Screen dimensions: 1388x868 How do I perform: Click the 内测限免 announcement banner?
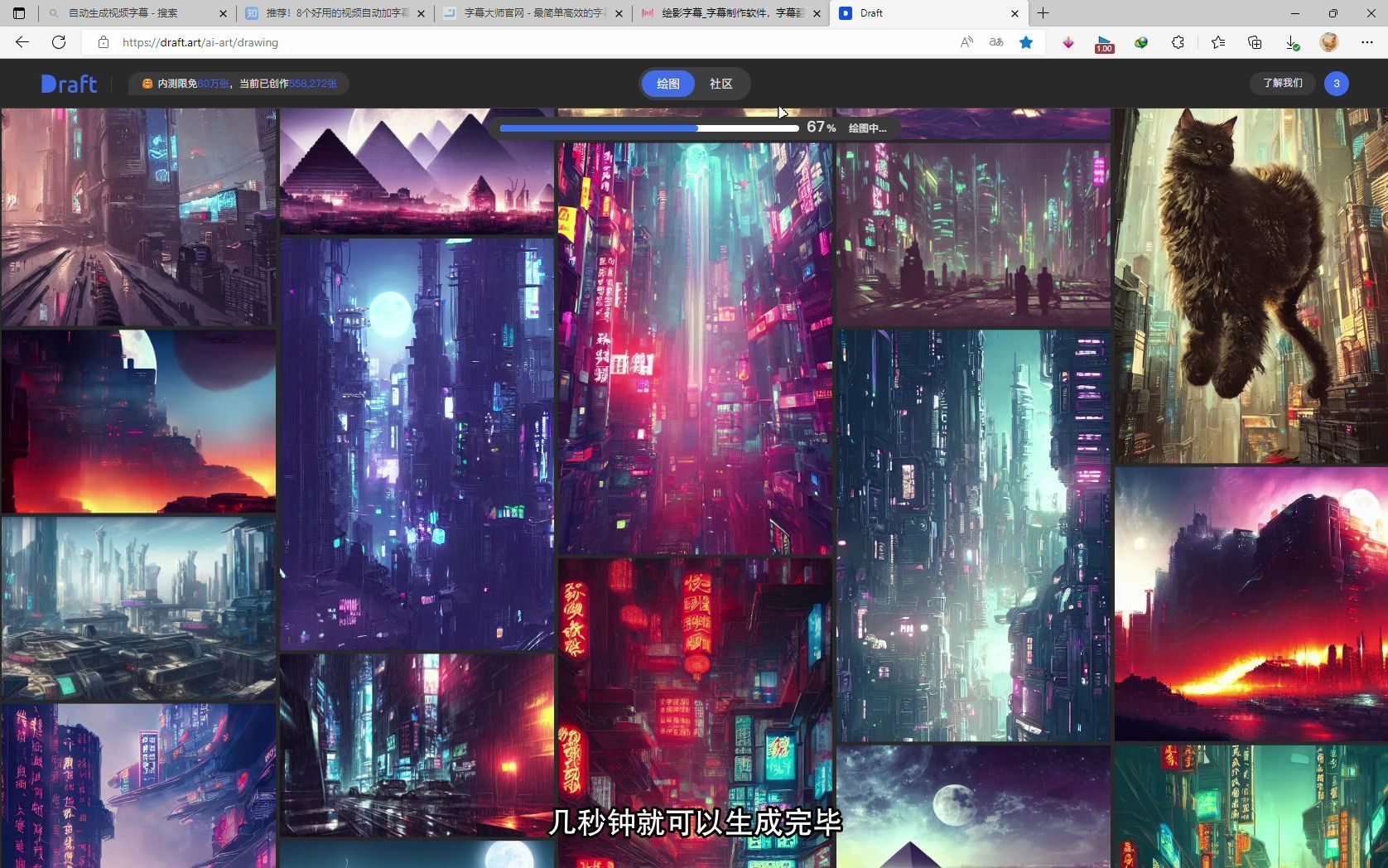tap(239, 84)
